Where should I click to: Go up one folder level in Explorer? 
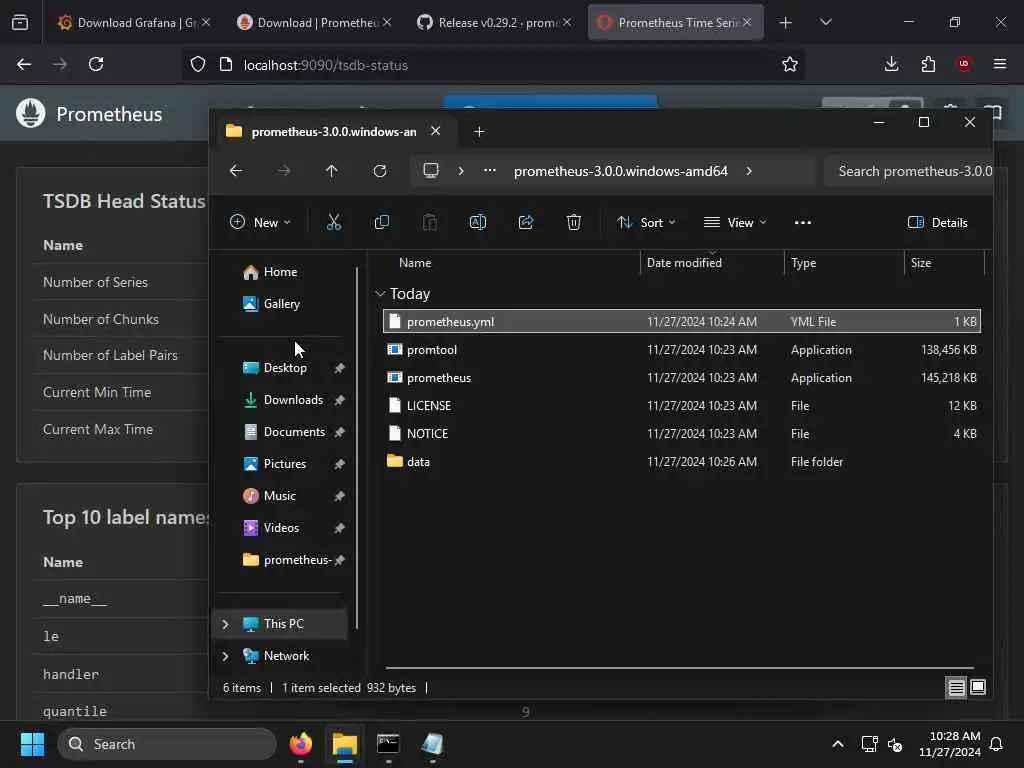coord(332,171)
